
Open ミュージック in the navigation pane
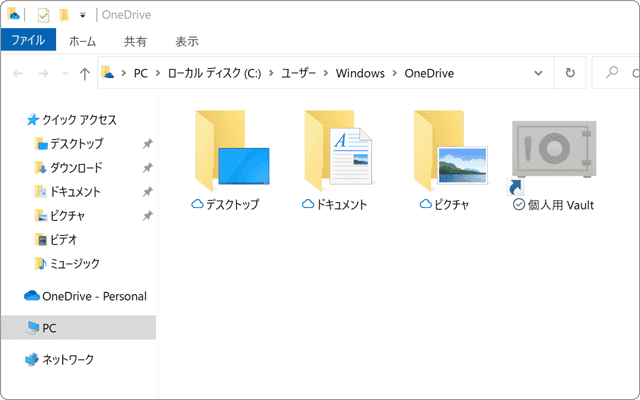pyautogui.click(x=67, y=264)
